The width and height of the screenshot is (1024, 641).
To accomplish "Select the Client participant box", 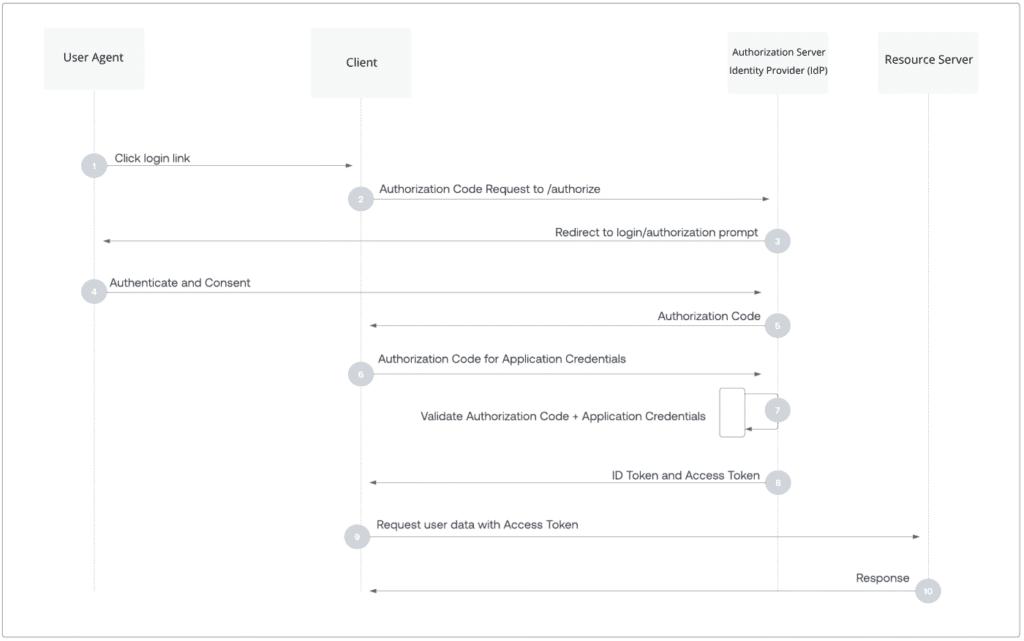I will pyautogui.click(x=361, y=63).
